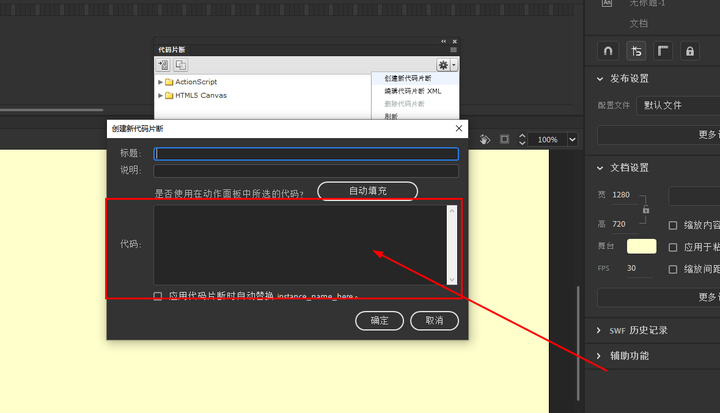Click the 确定 button
This screenshot has width=720, height=413.
[379, 321]
